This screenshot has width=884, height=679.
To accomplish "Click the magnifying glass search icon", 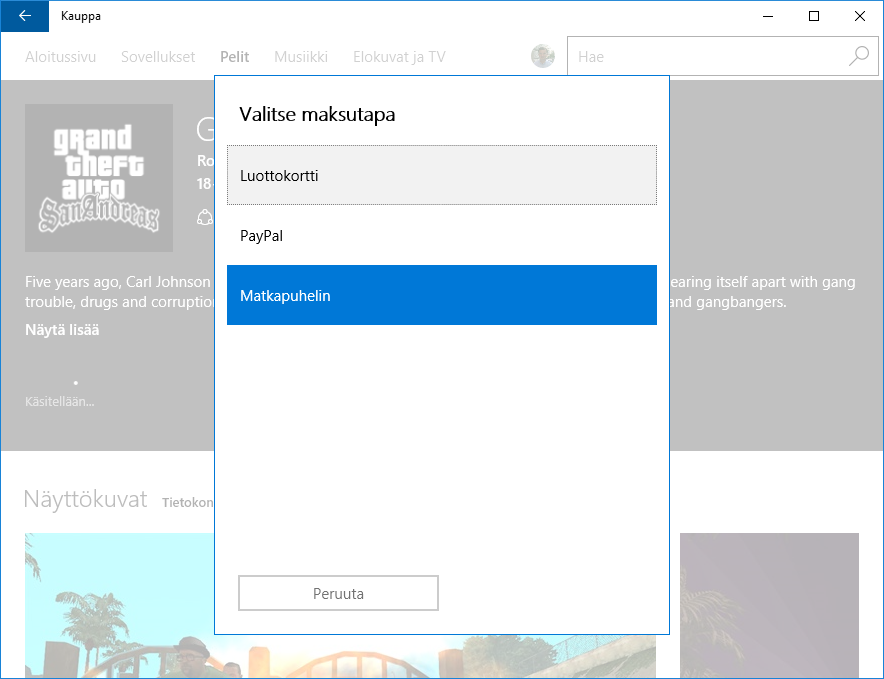I will point(858,57).
